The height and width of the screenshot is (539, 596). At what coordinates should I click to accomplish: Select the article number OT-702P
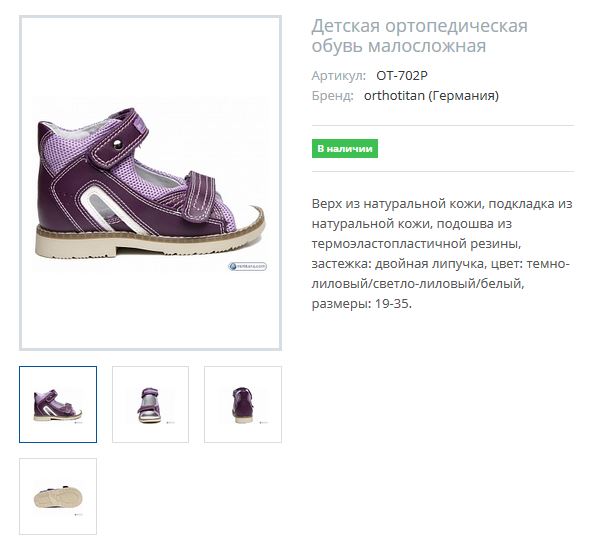click(402, 76)
